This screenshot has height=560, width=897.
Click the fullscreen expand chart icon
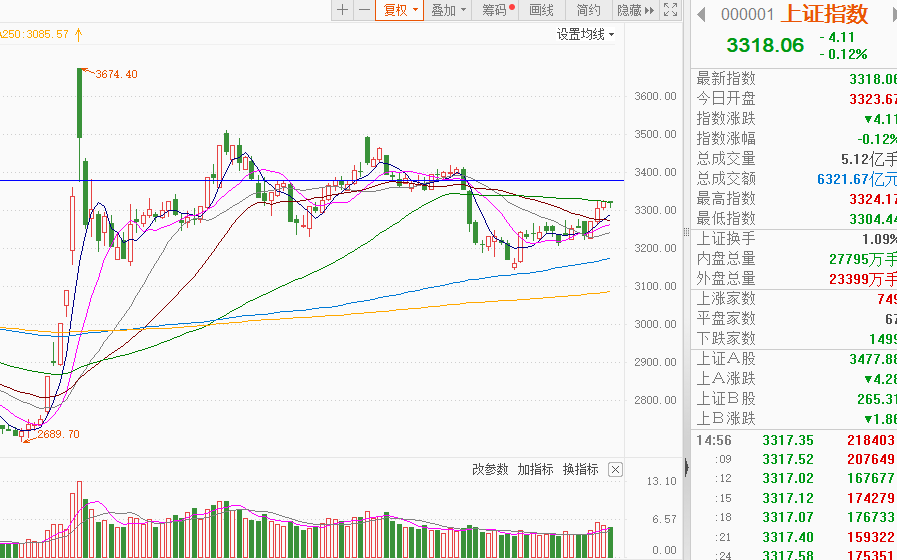(671, 10)
